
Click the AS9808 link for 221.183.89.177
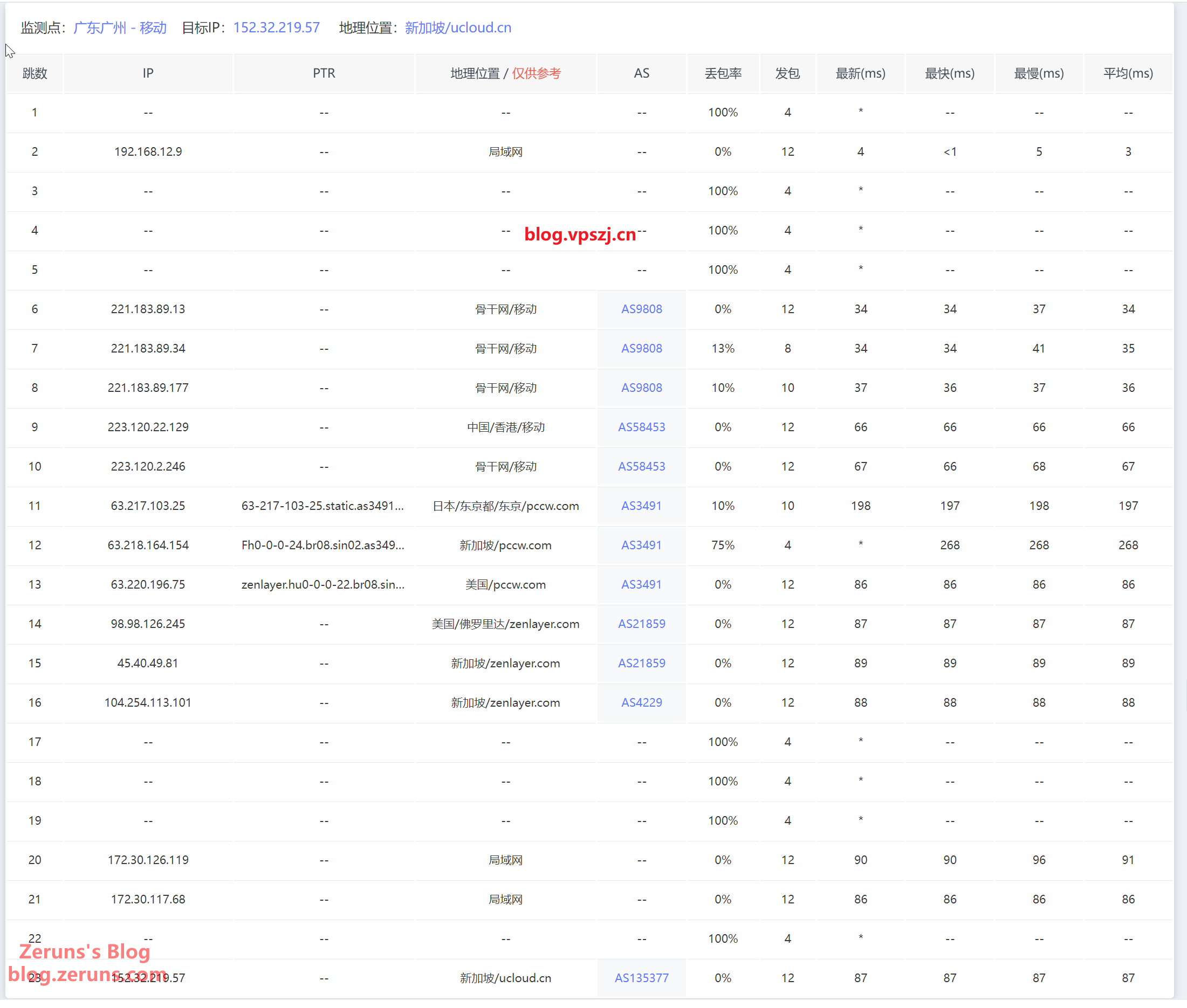click(641, 388)
